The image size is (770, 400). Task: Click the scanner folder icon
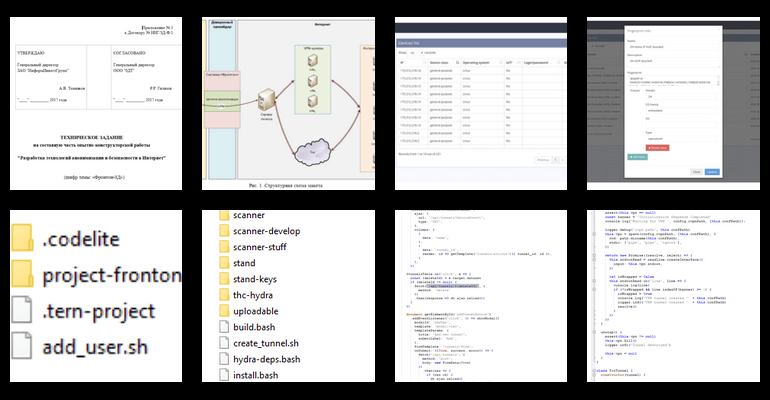point(224,215)
